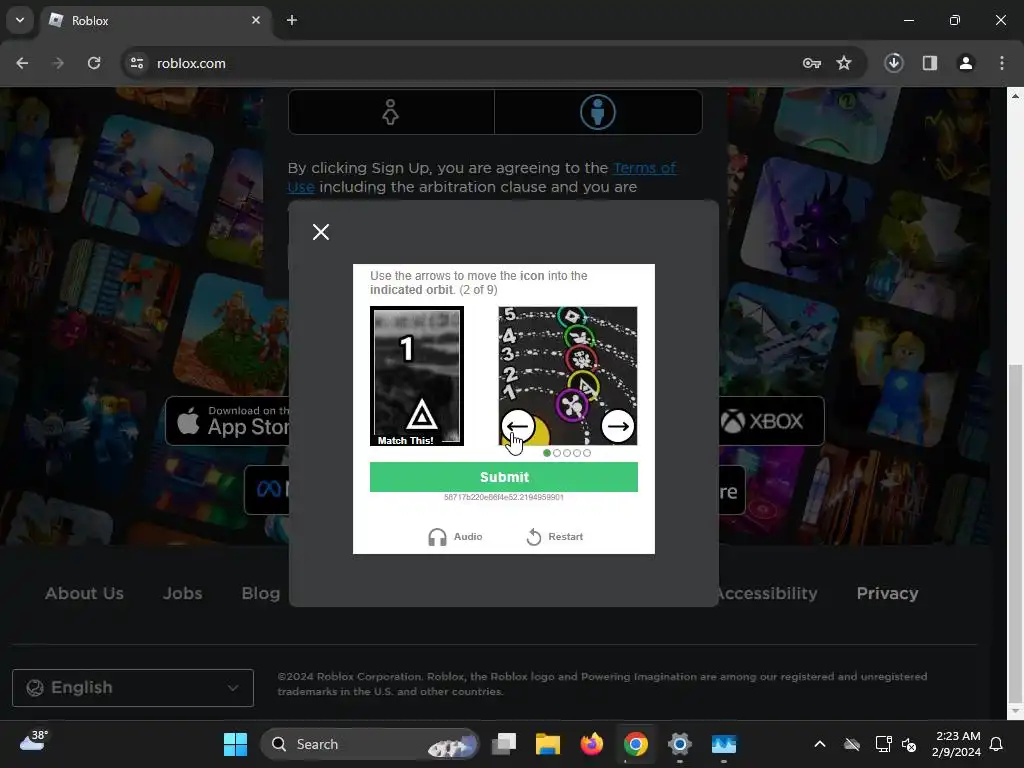Submit the captcha answer
Screen dimensions: 1024x768
504,477
